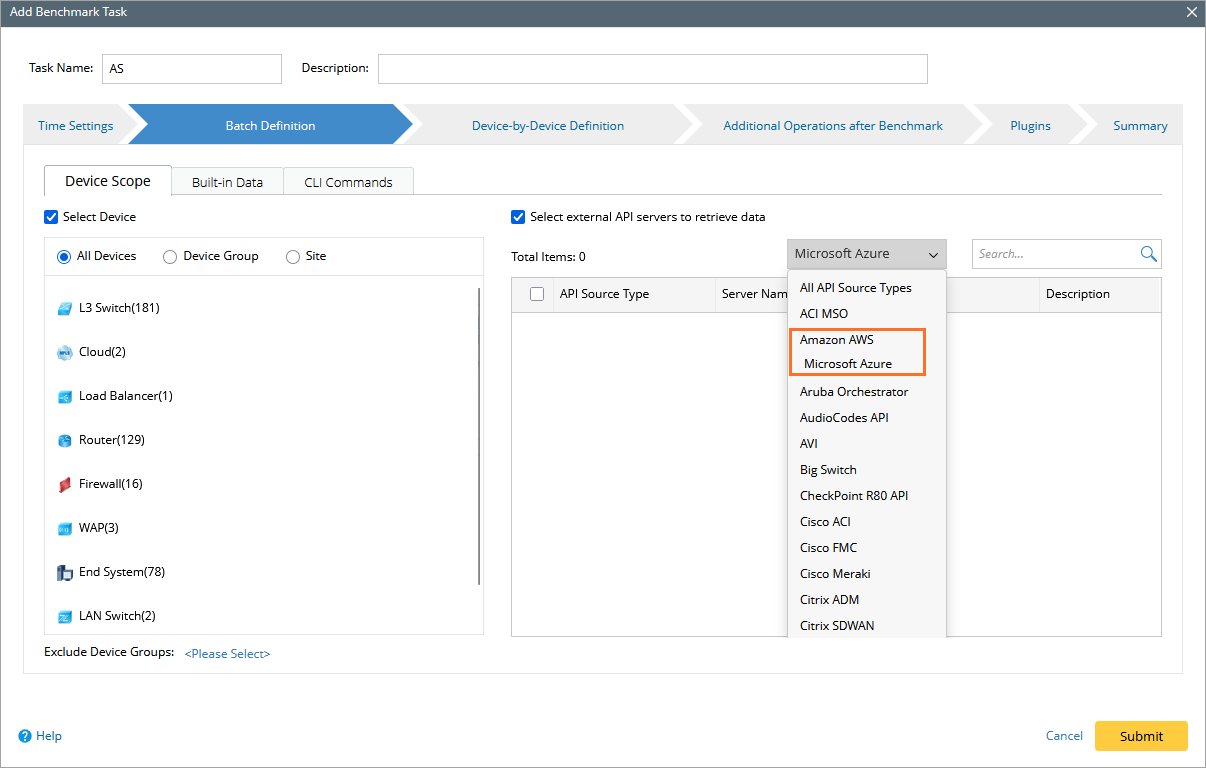Image resolution: width=1206 pixels, height=768 pixels.
Task: Click the End System device icon
Action: coord(64,572)
